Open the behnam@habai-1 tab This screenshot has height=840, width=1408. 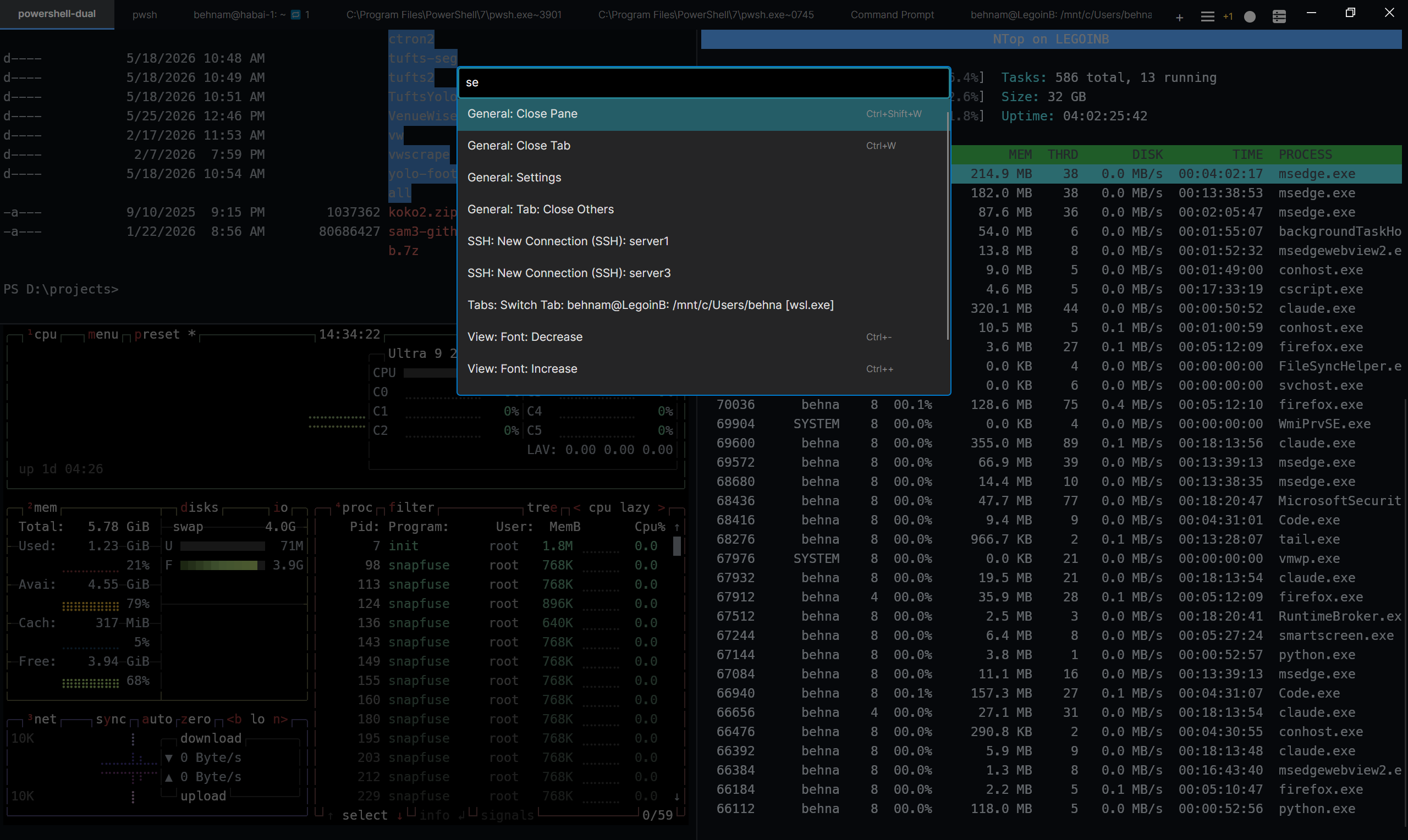251,15
